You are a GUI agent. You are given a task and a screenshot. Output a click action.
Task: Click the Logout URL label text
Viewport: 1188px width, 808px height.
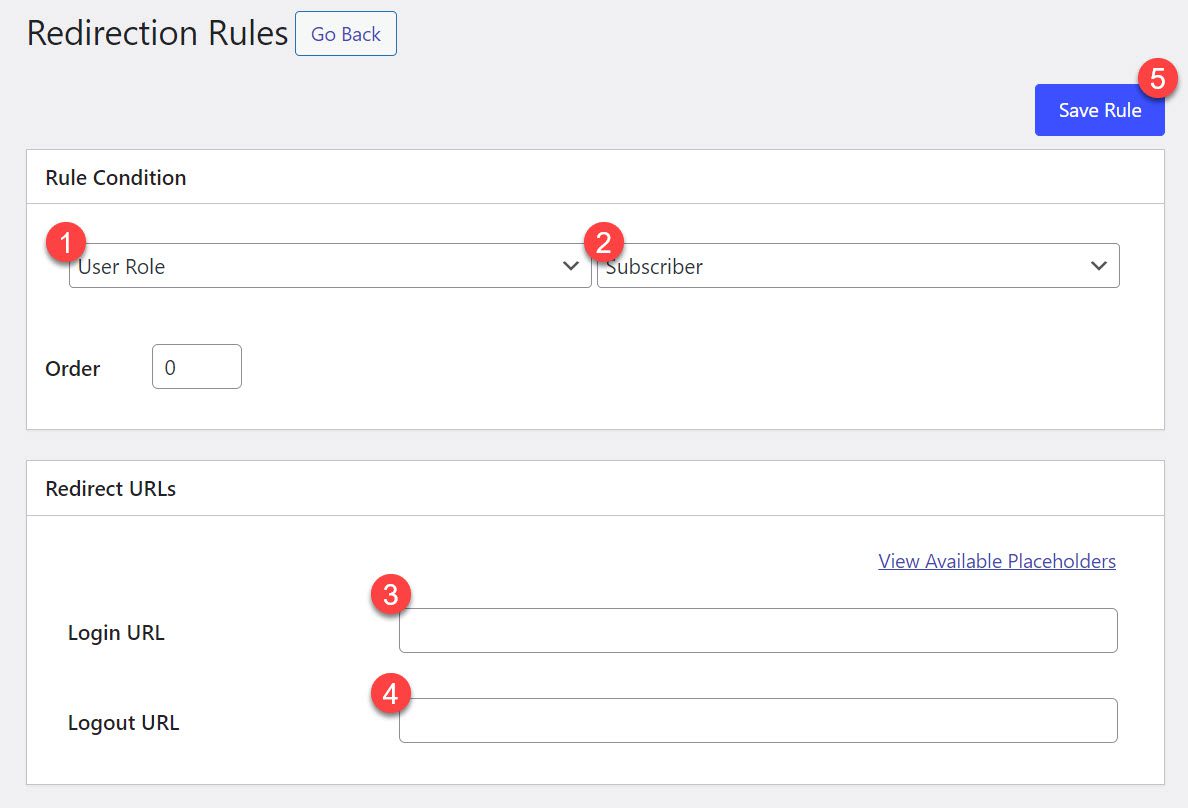pyautogui.click(x=123, y=723)
